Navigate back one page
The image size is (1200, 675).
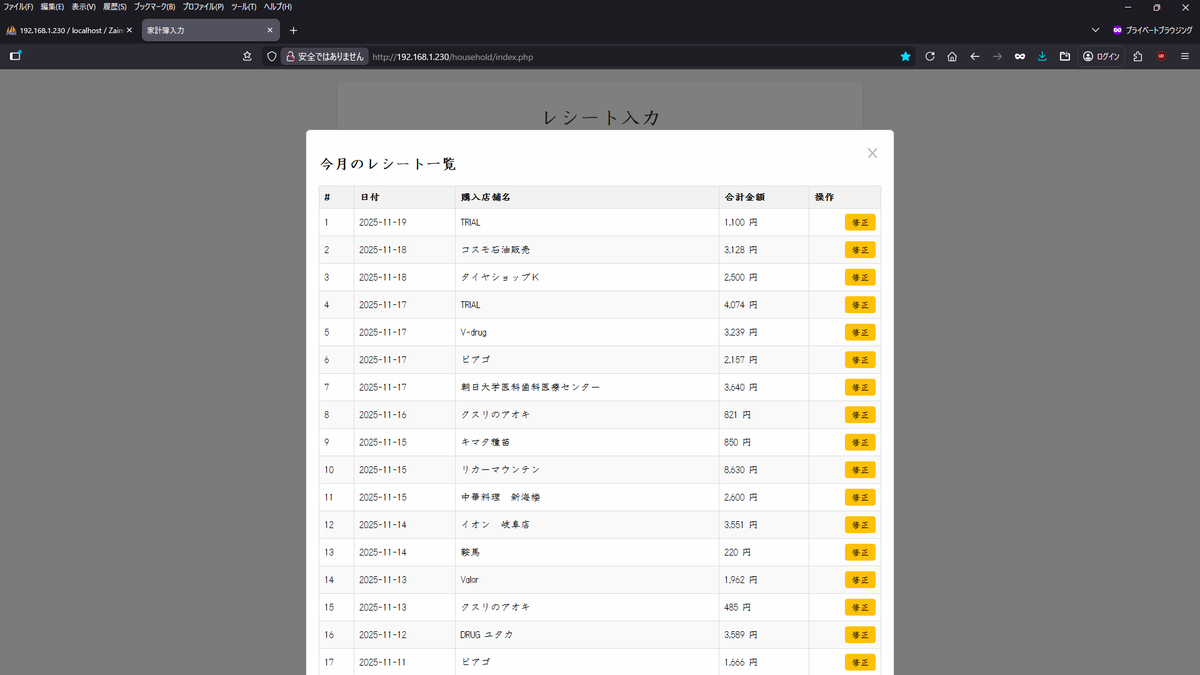(x=975, y=57)
